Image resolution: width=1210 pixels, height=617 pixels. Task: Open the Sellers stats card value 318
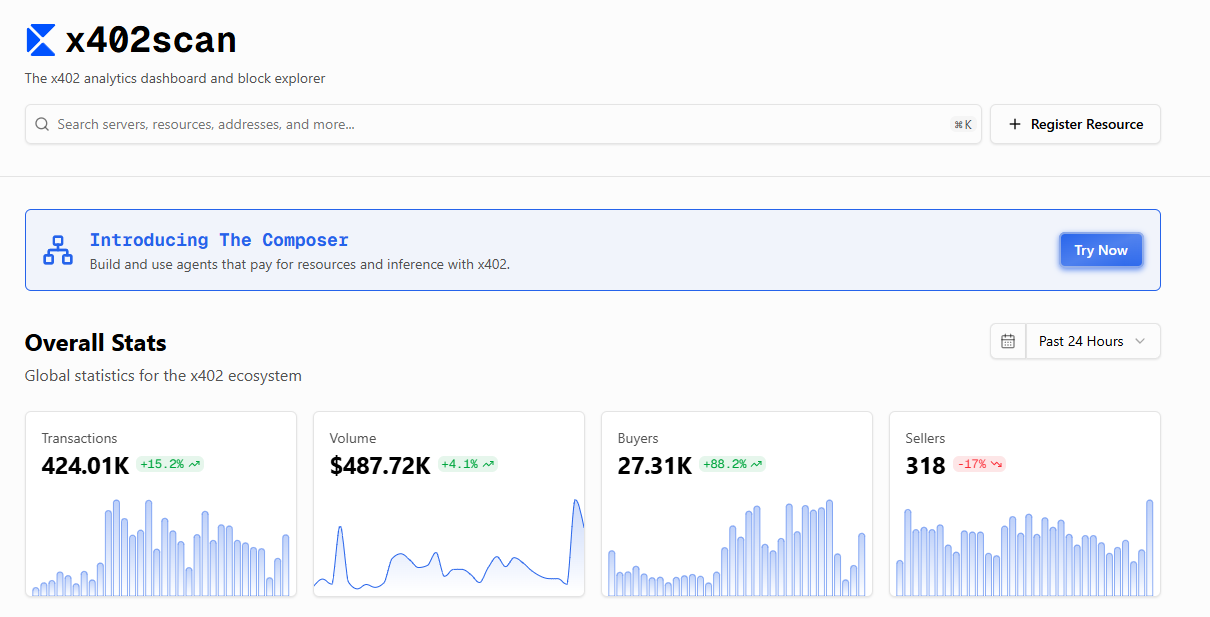[x=925, y=465]
